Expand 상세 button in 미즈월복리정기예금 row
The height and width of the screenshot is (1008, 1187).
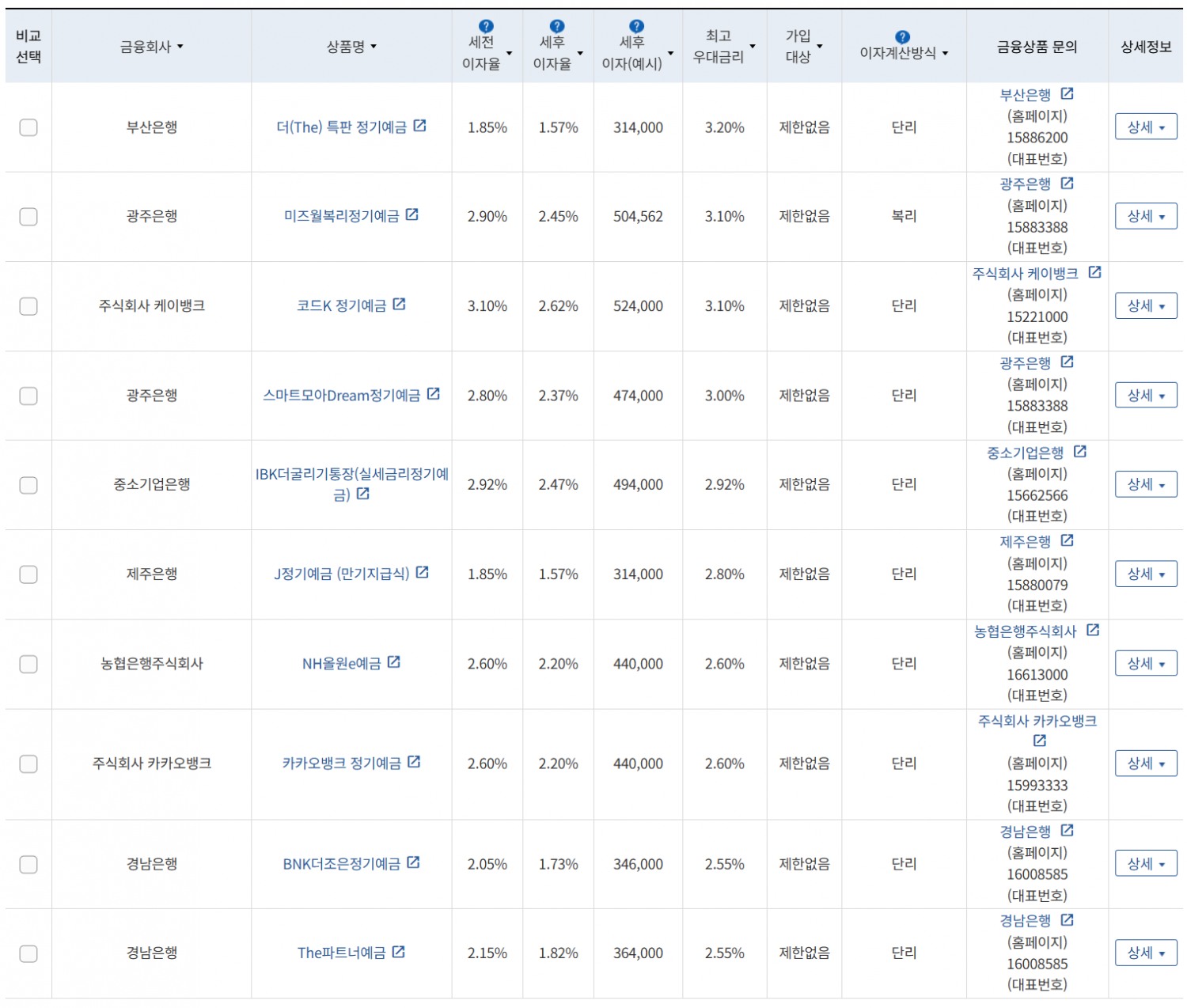point(1146,216)
